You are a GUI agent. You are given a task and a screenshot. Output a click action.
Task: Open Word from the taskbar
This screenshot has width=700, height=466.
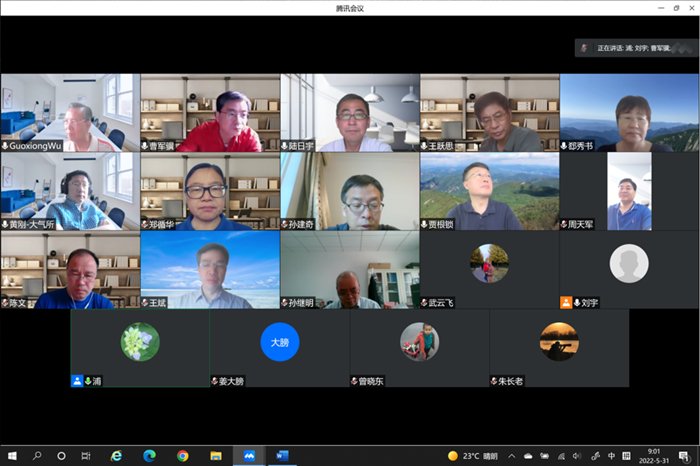pos(282,456)
